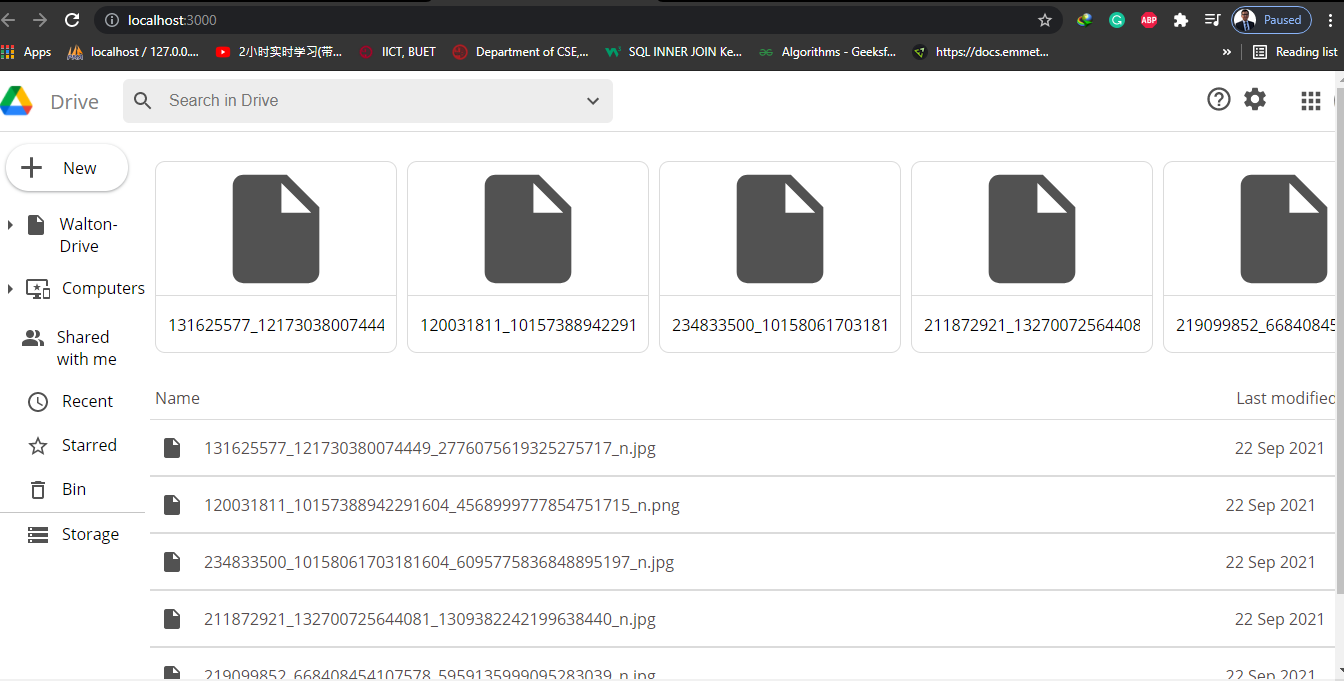Select the Recent clock icon in sidebar
Screen dimensions: 1344x681
point(37,401)
